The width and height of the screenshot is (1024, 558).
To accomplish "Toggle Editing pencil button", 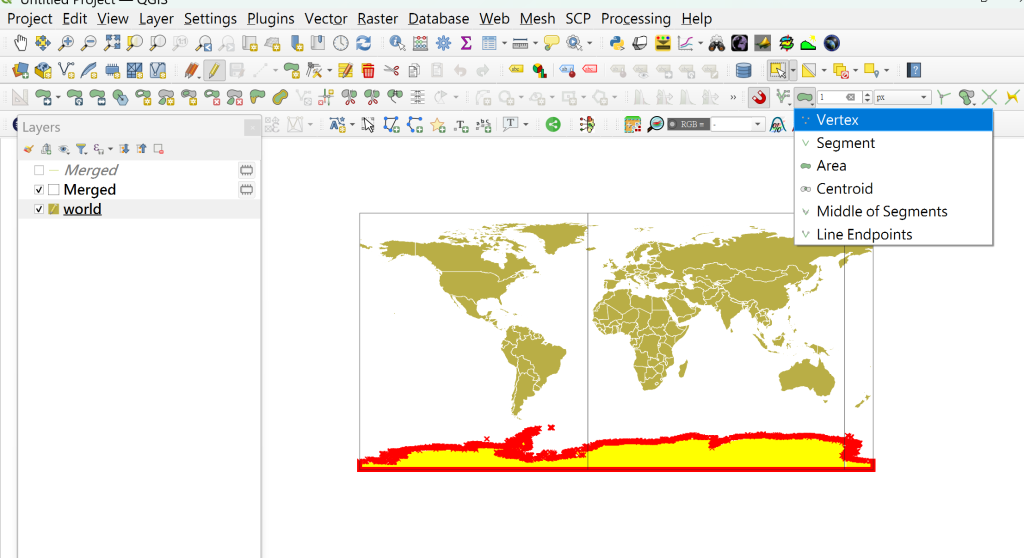I will point(214,70).
